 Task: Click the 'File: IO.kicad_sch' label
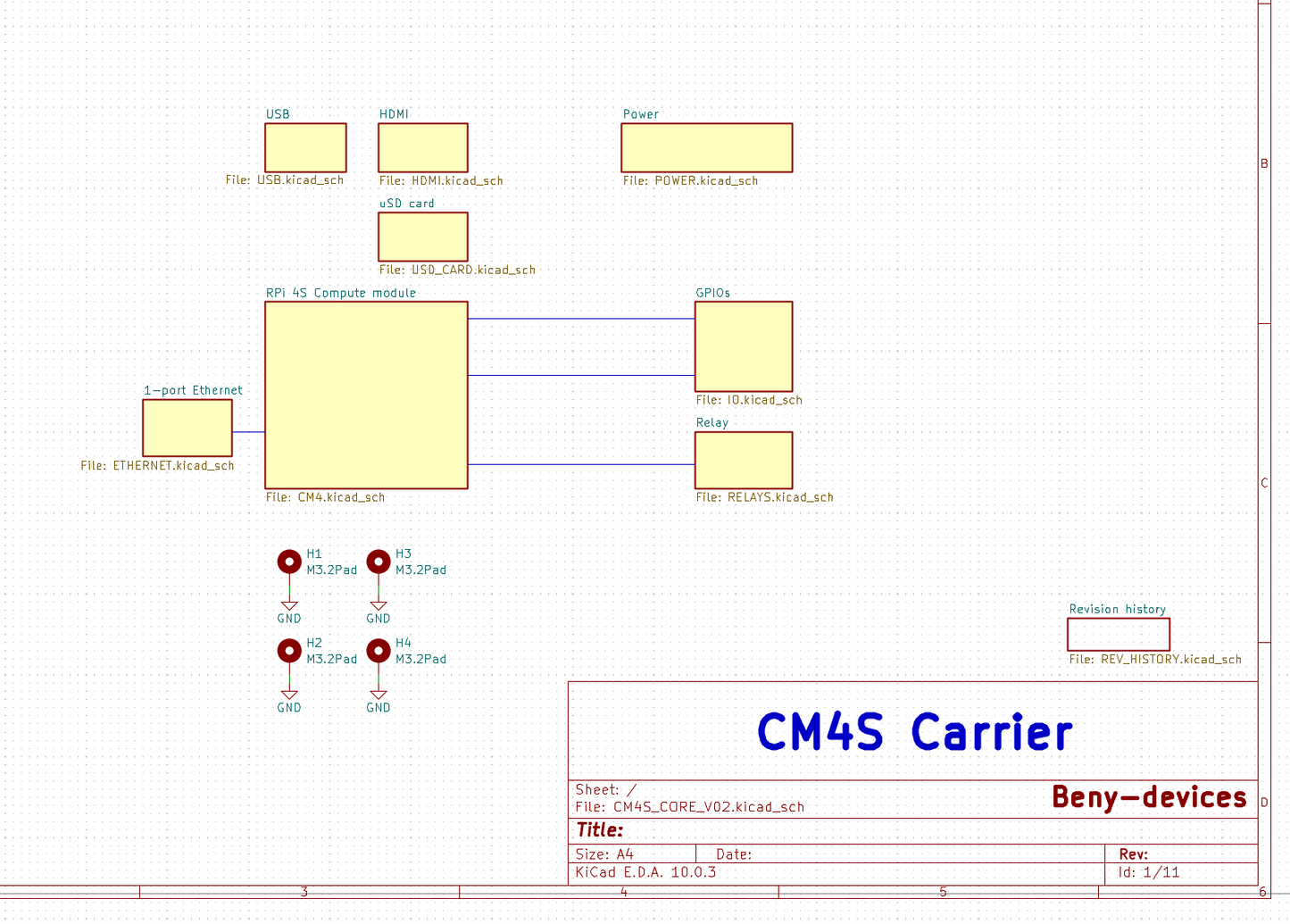tap(749, 400)
